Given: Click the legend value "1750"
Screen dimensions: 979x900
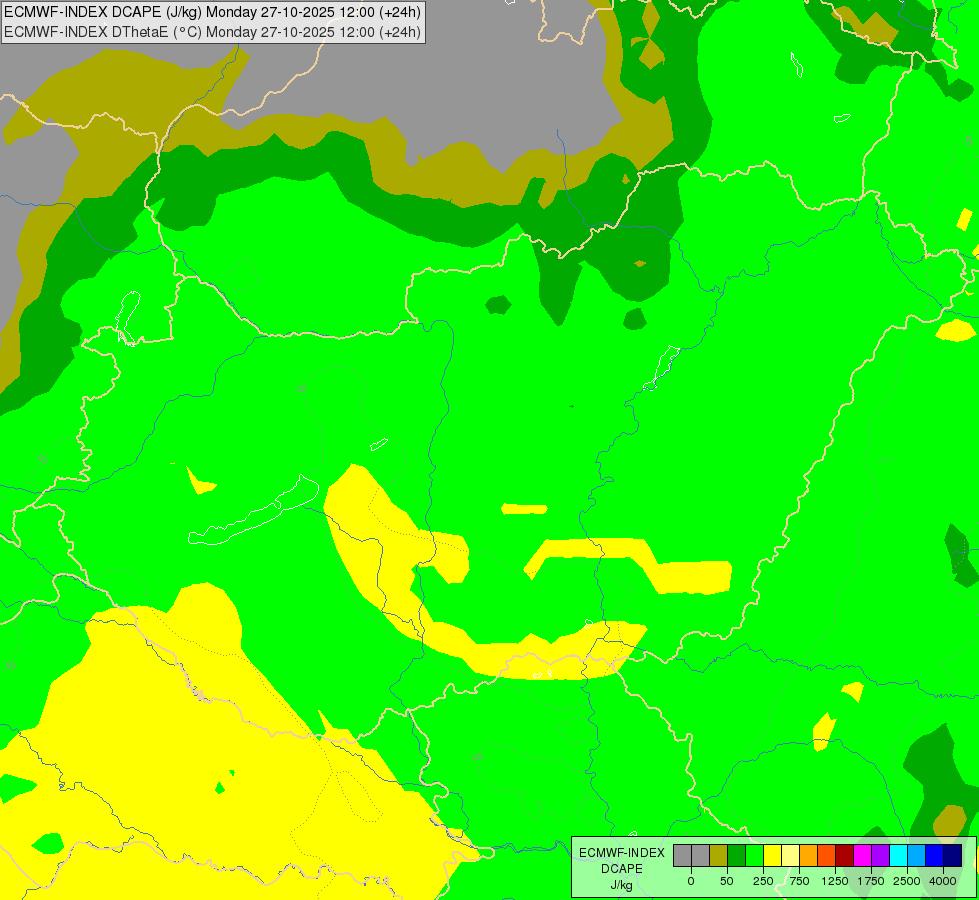Looking at the screenshot, I should click(871, 881).
